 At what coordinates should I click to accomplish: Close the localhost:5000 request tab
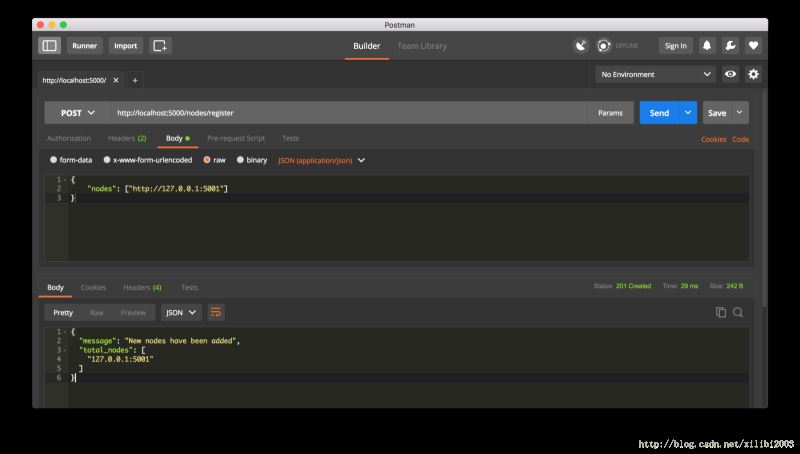coord(116,80)
